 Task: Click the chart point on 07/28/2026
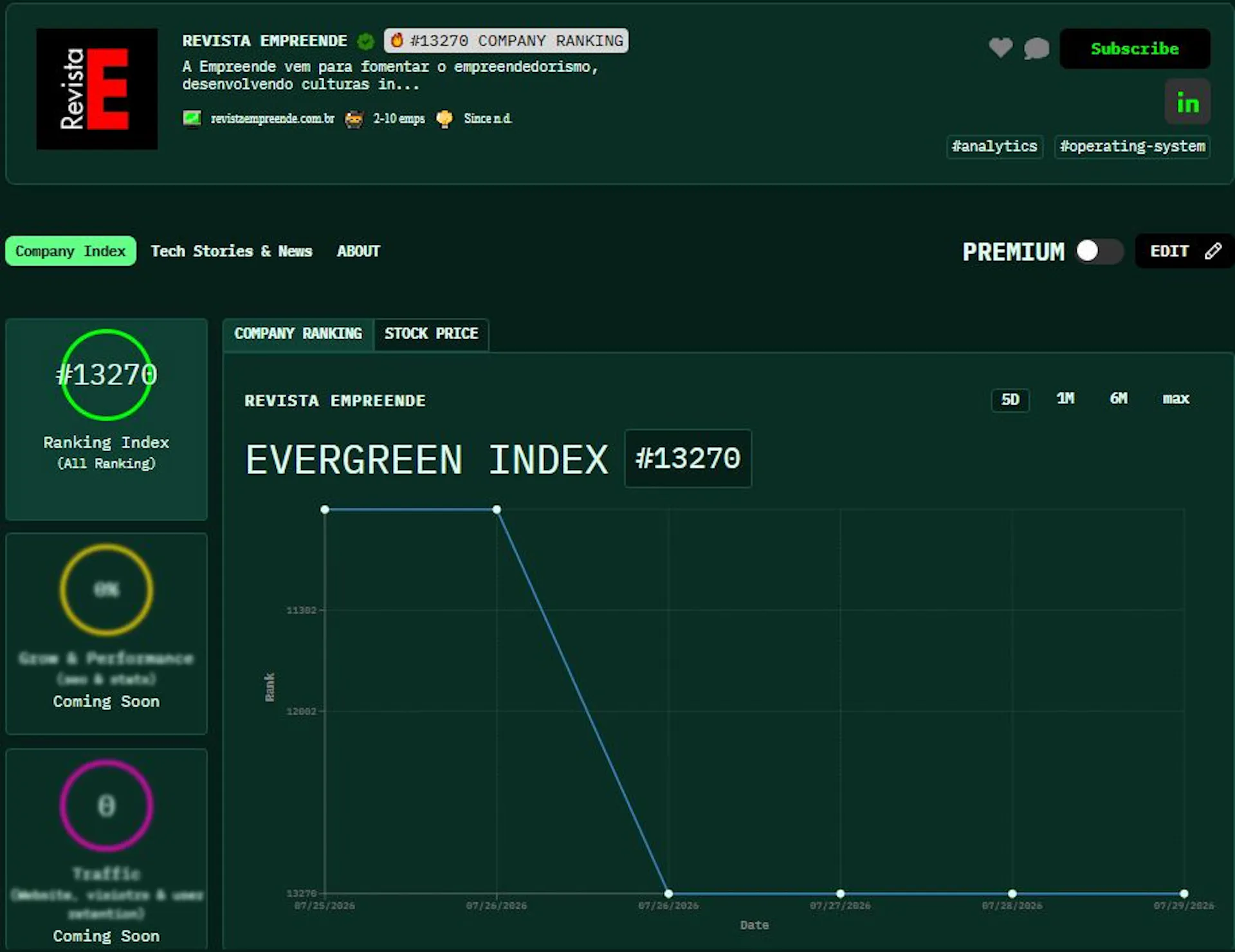1012,893
